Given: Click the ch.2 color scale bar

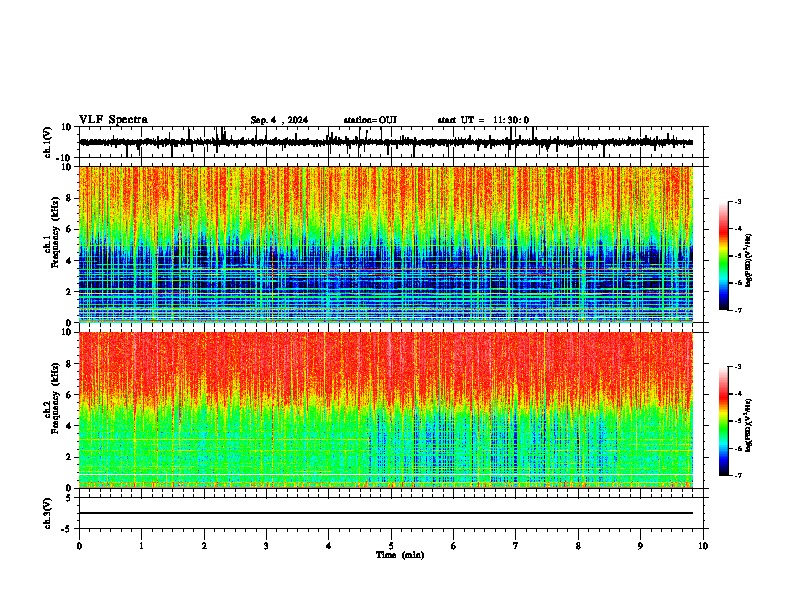Looking at the screenshot, I should (723, 421).
